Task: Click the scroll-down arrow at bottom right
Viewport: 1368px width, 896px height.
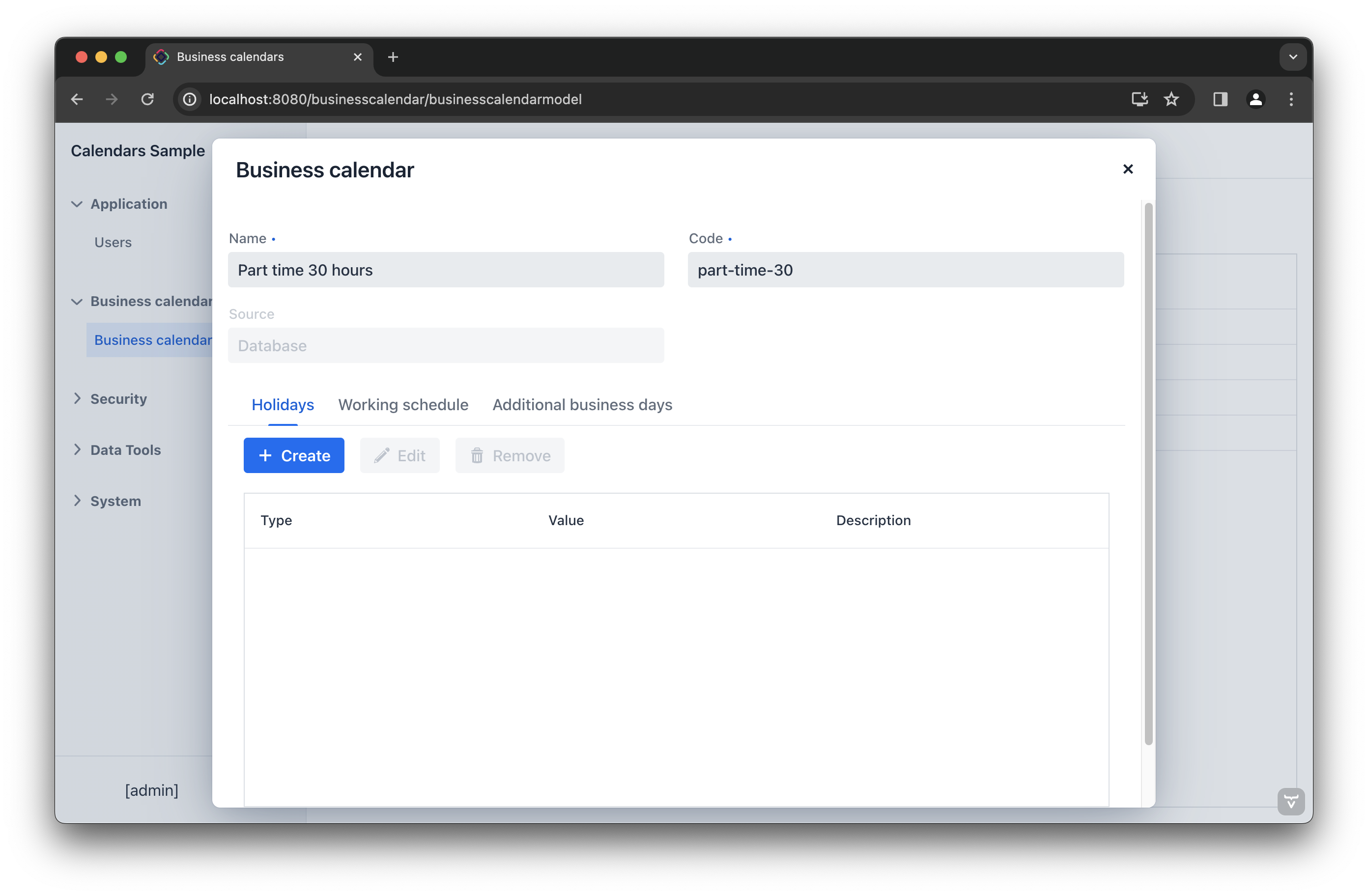Action: tap(1291, 801)
